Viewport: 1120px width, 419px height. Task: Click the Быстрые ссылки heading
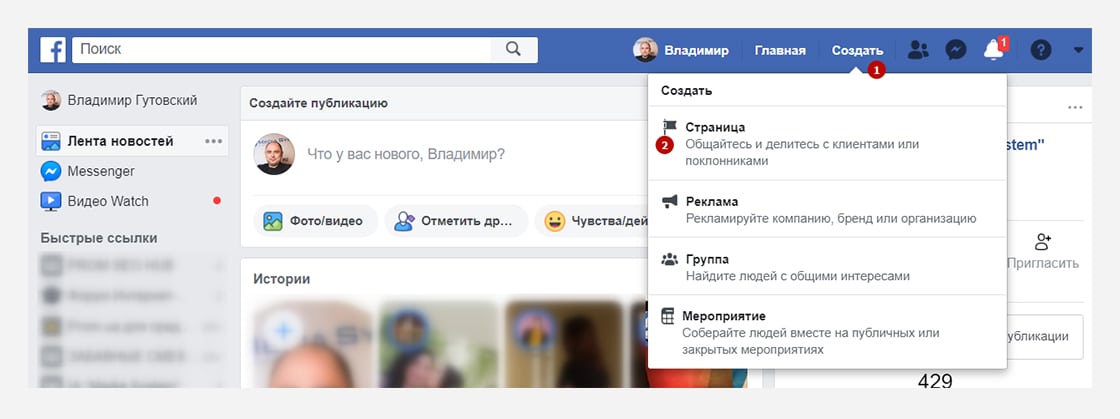pos(99,238)
